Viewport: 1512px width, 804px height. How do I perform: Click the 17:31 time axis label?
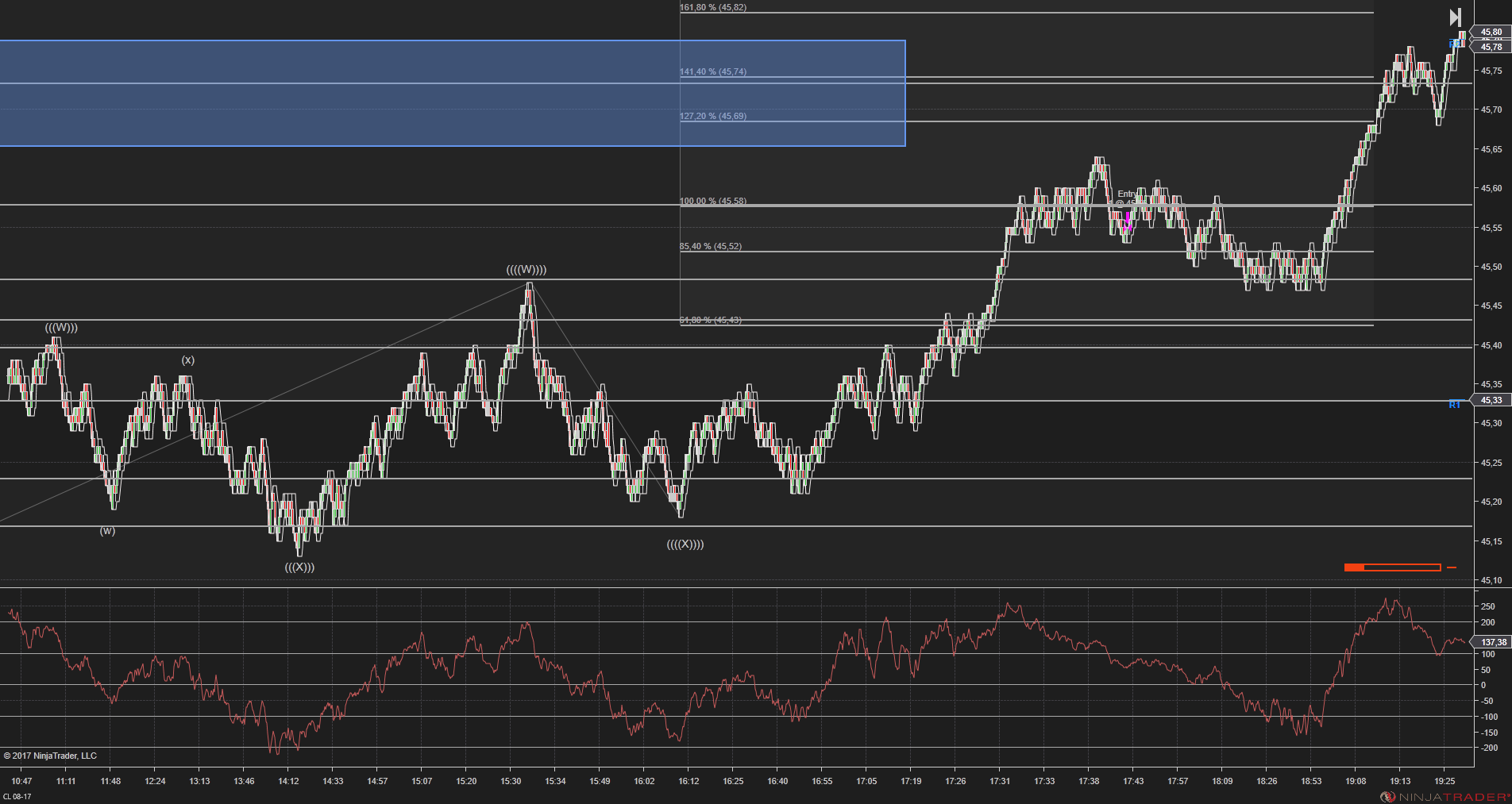(1001, 781)
